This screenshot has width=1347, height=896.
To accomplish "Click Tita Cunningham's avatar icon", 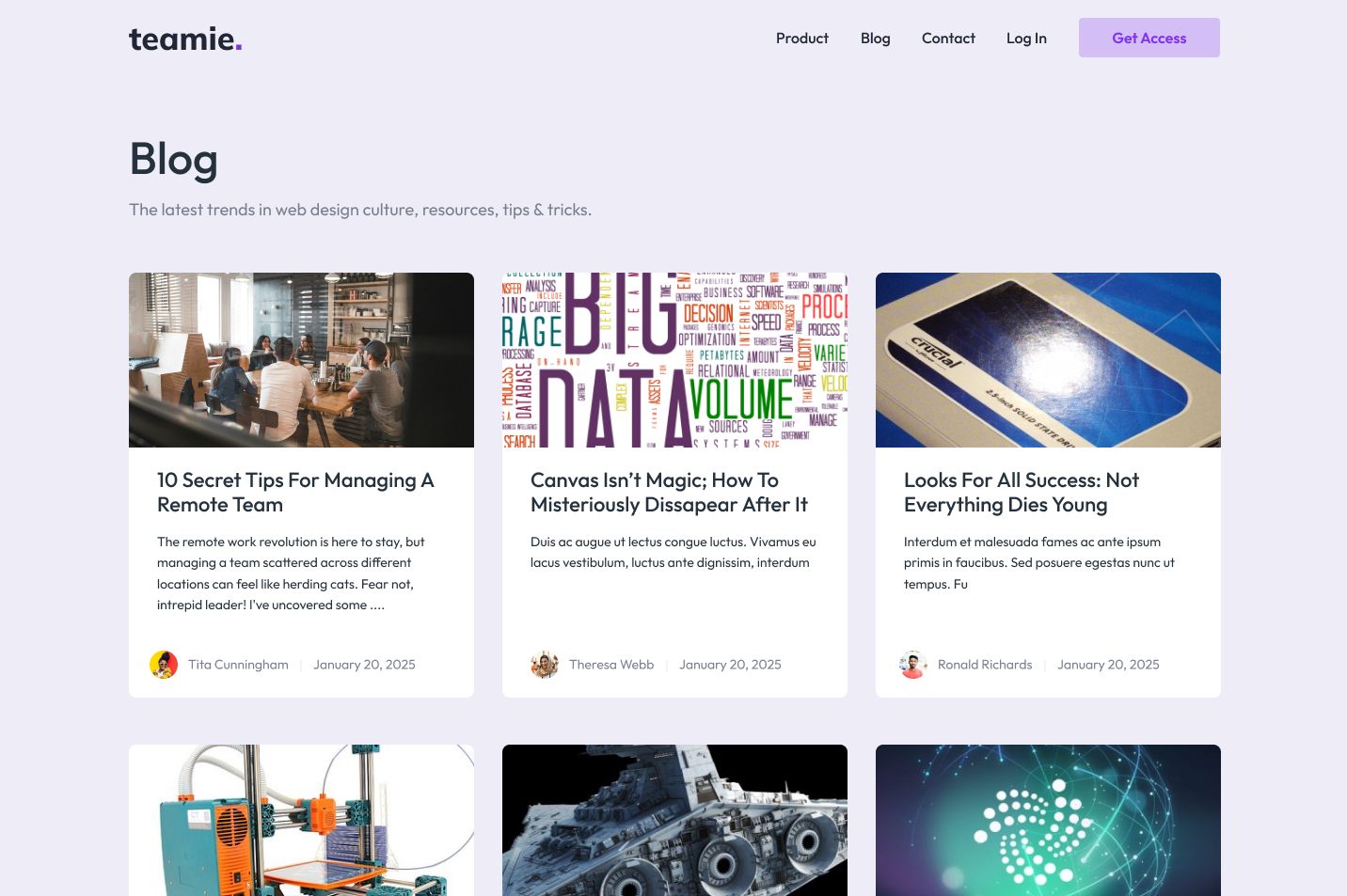I will coord(164,665).
